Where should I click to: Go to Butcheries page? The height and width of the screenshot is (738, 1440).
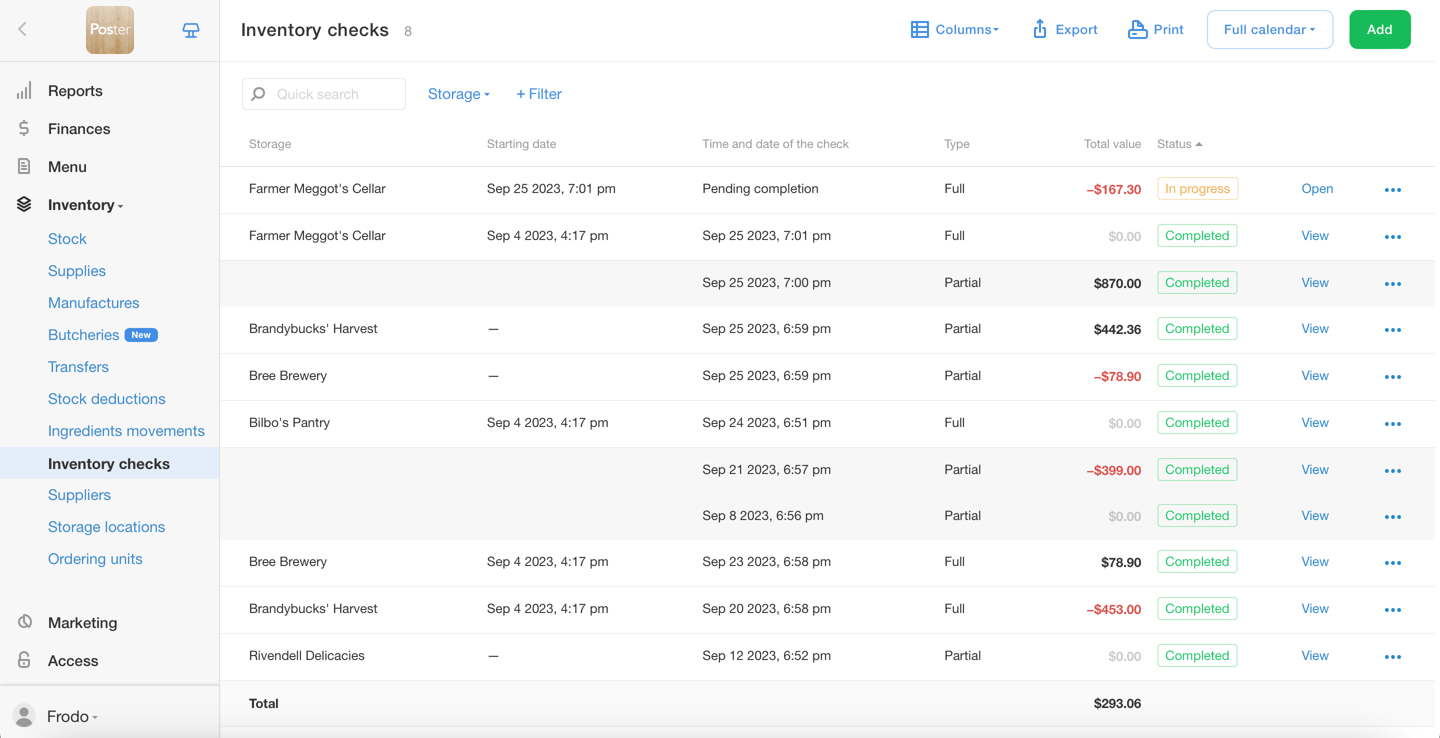coord(83,335)
